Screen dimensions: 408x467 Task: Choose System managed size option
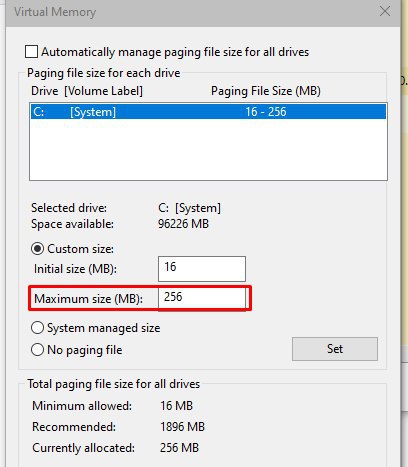coord(37,328)
